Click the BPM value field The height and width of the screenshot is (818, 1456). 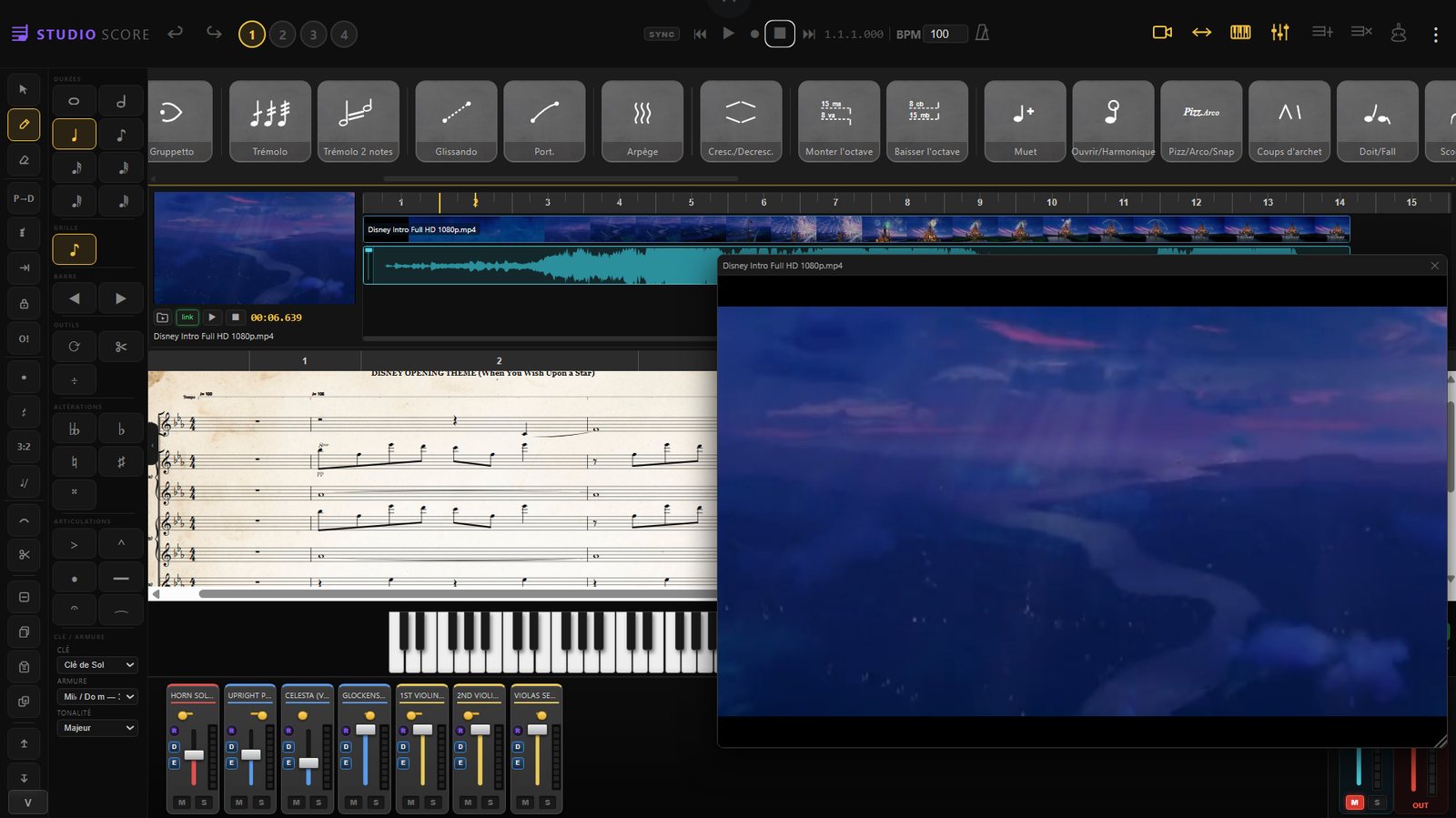(945, 34)
